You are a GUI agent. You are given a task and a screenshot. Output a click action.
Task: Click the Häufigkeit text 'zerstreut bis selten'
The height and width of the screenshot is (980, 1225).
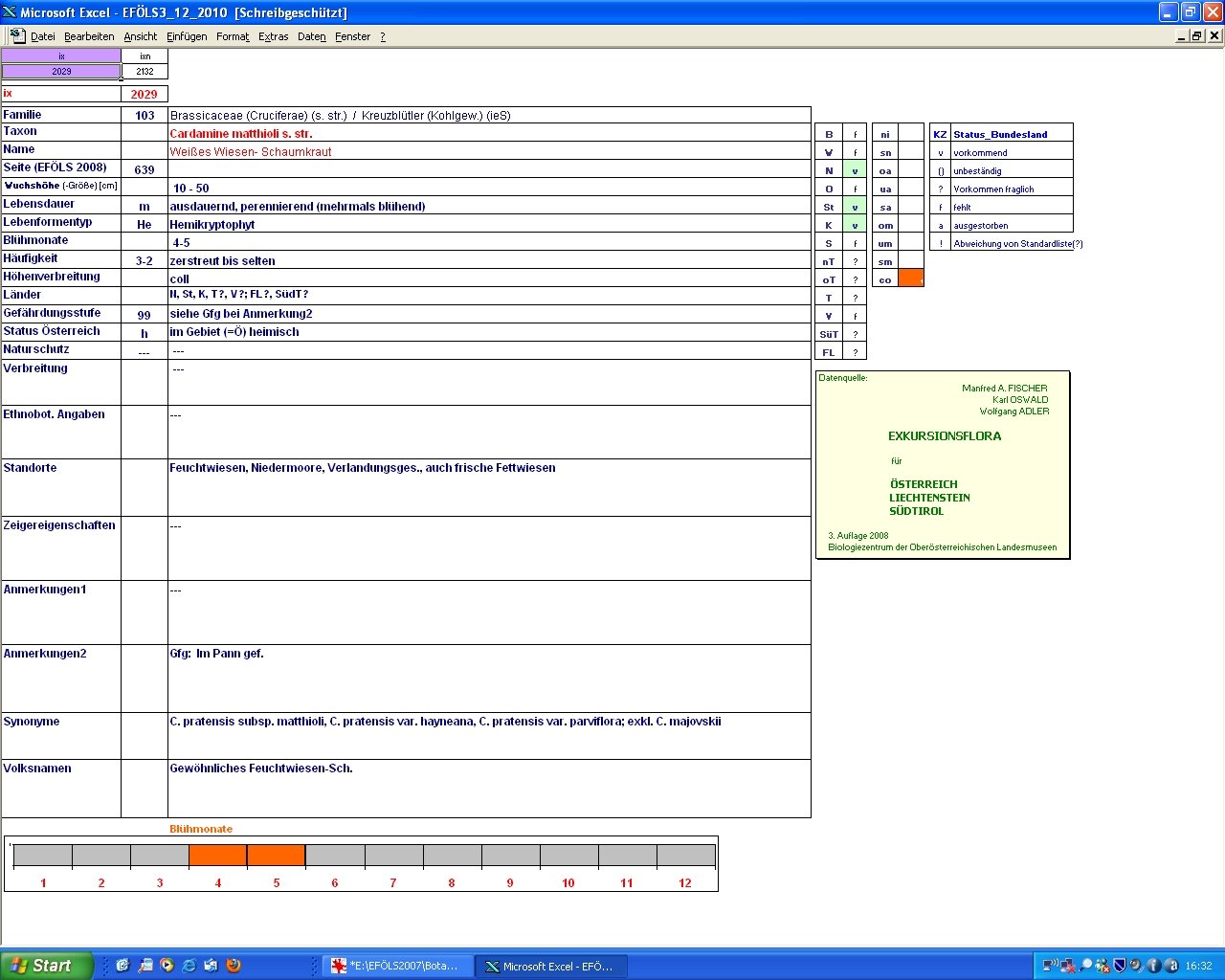[x=222, y=260]
